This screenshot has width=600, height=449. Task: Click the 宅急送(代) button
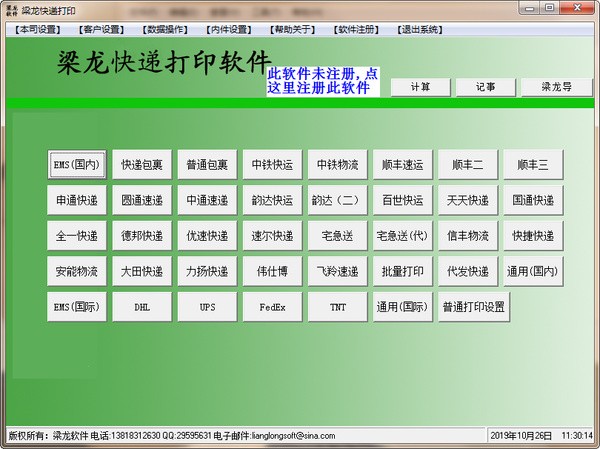[403, 236]
